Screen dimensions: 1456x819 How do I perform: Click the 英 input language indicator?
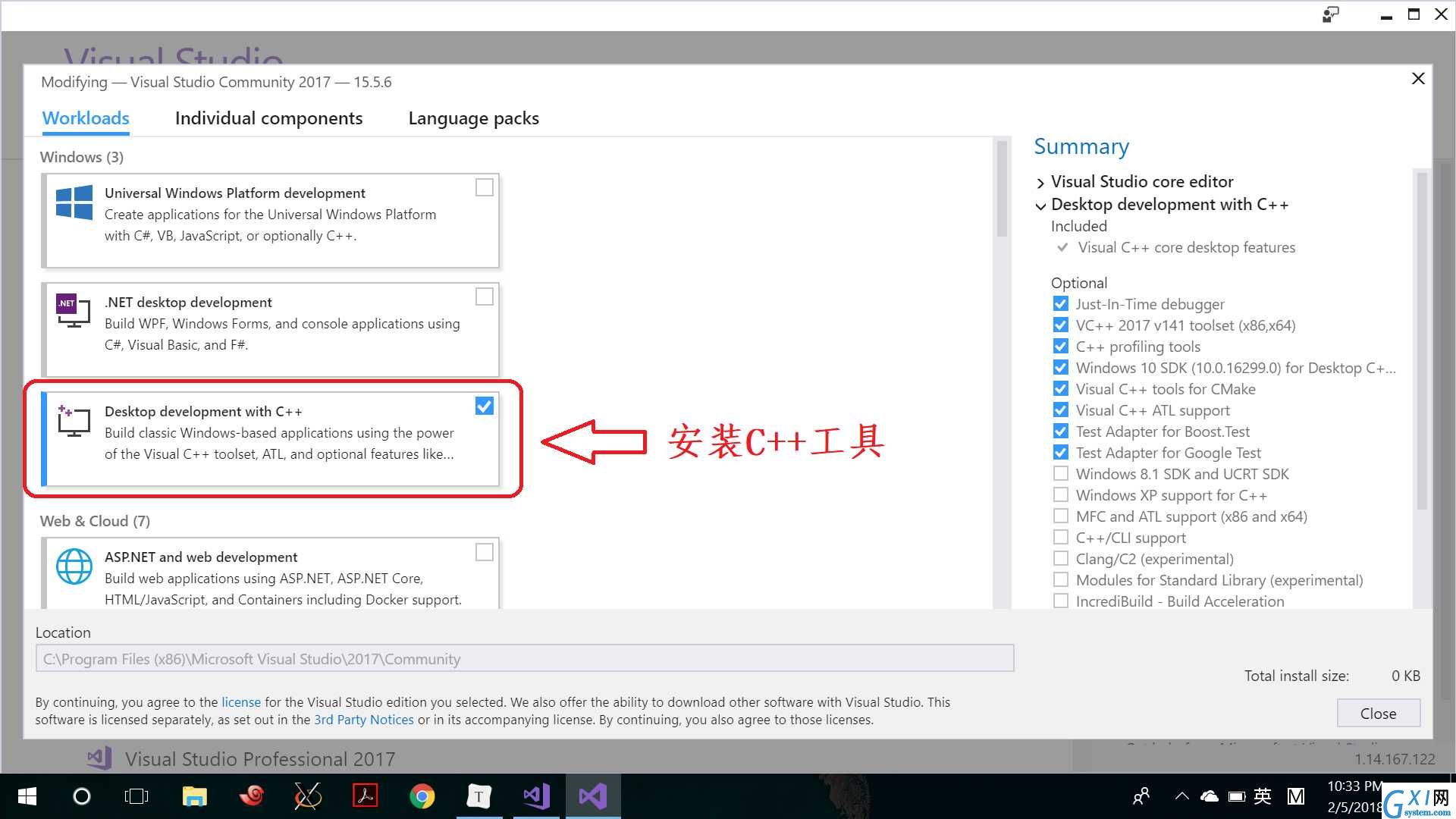(x=1263, y=796)
